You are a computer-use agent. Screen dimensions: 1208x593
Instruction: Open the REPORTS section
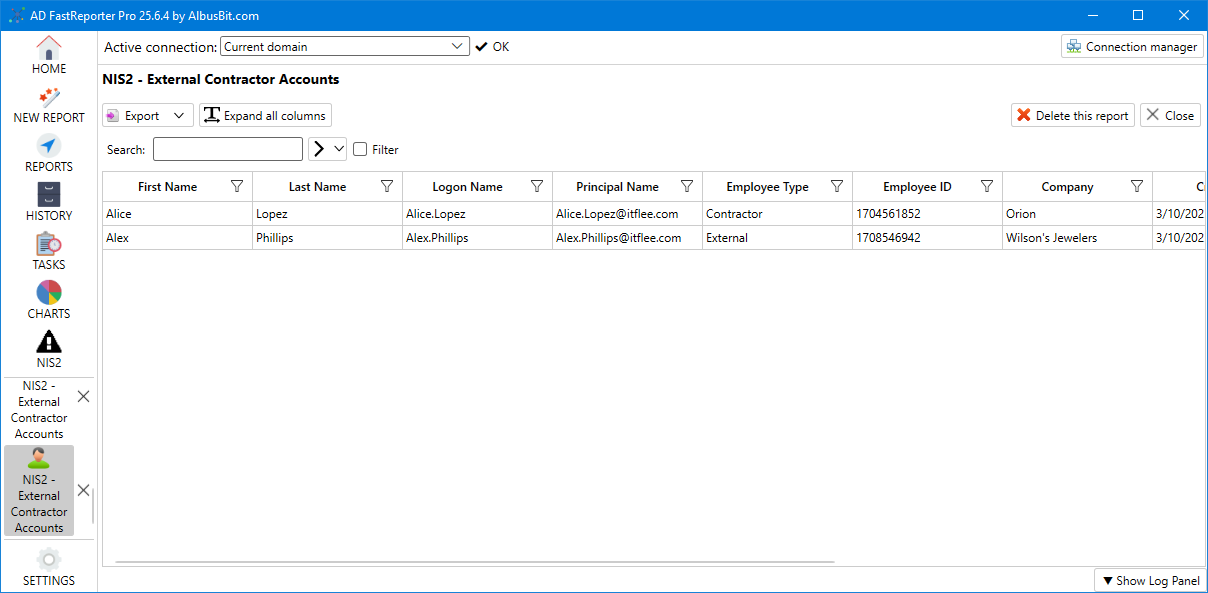49,154
